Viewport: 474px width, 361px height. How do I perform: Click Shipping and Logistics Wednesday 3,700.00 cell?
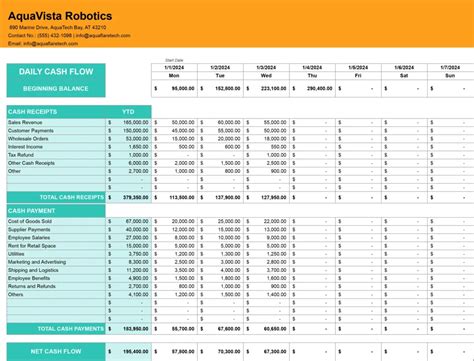(266, 270)
